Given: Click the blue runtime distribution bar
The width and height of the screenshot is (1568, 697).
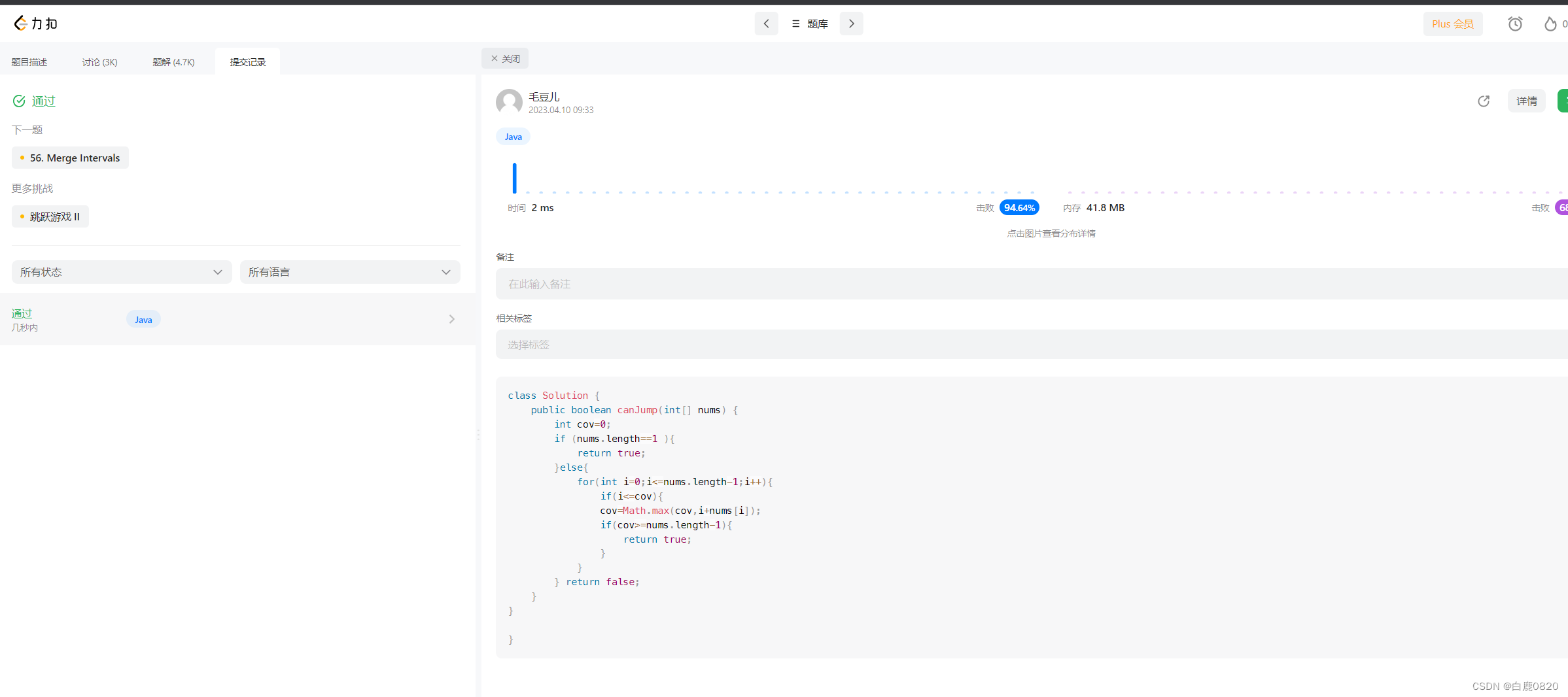Looking at the screenshot, I should (515, 178).
